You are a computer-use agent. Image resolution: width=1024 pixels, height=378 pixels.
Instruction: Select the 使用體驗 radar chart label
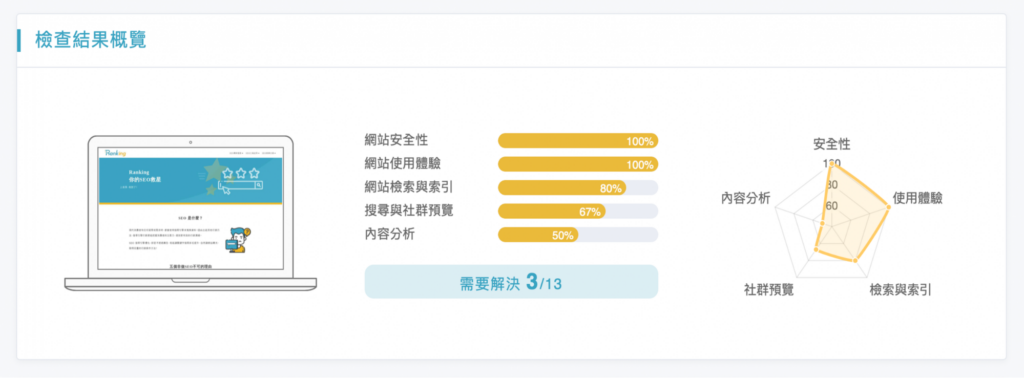(918, 198)
